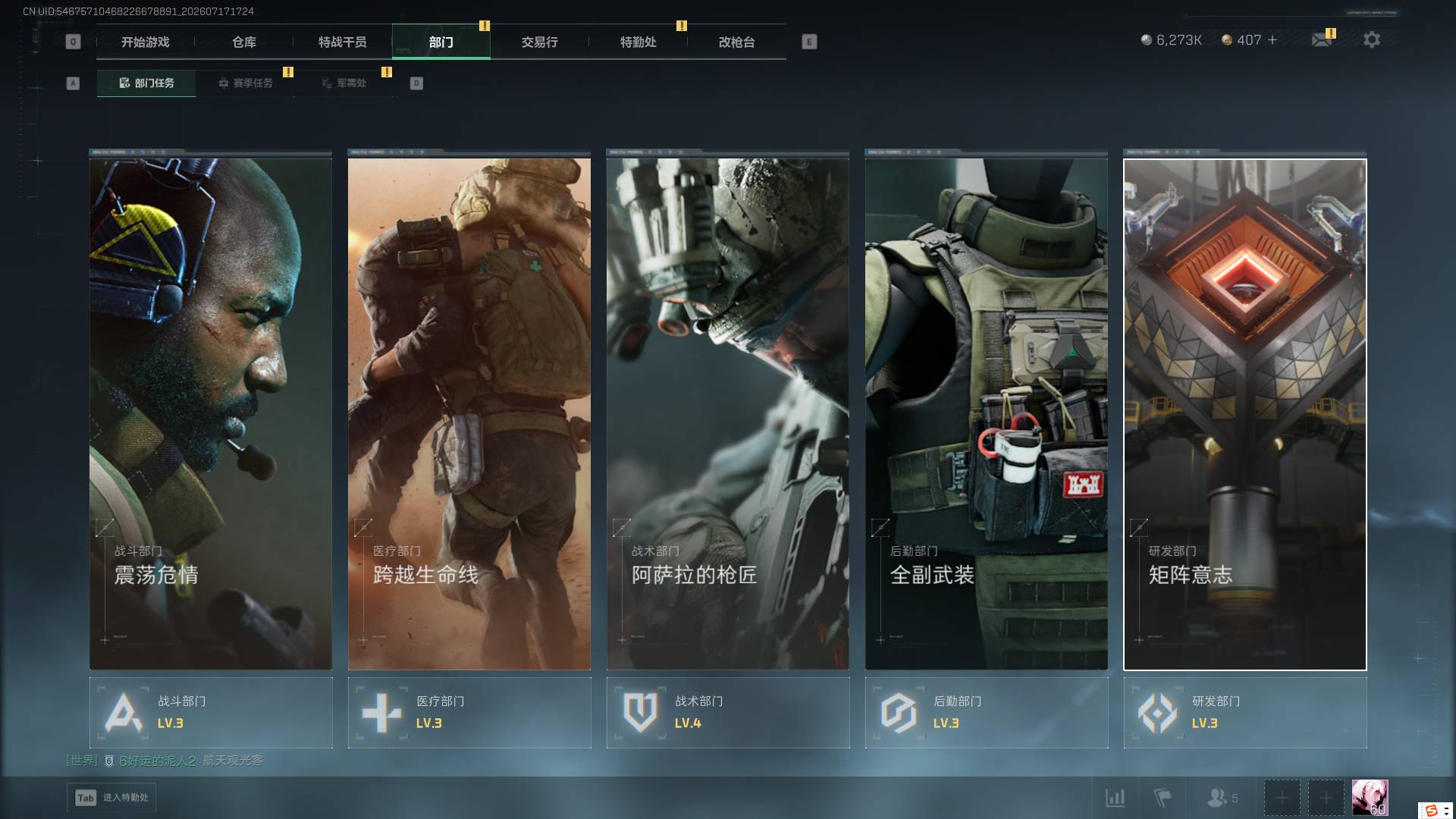Open the player avatar portrait
1456x819 pixels.
pyautogui.click(x=1370, y=798)
